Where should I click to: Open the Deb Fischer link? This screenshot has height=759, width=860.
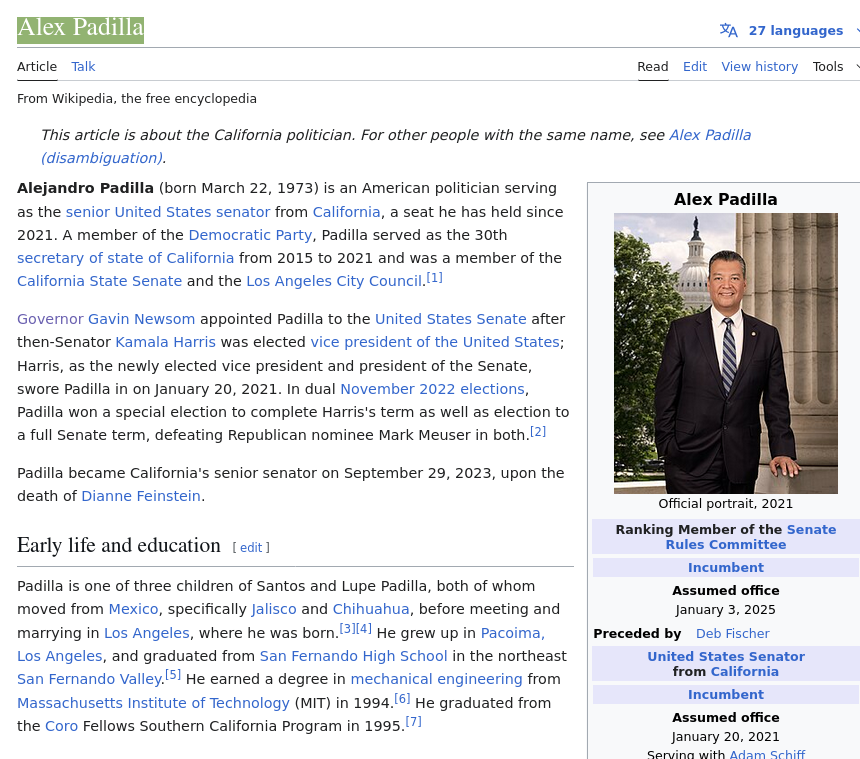tap(733, 633)
